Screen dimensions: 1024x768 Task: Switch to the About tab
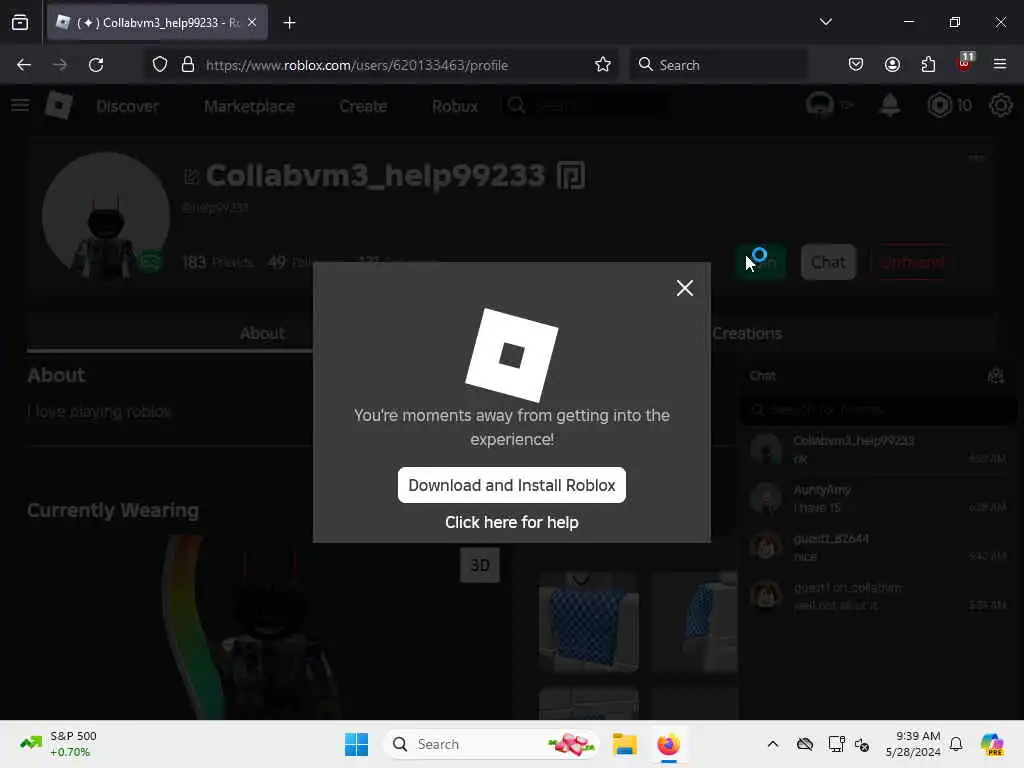262,333
